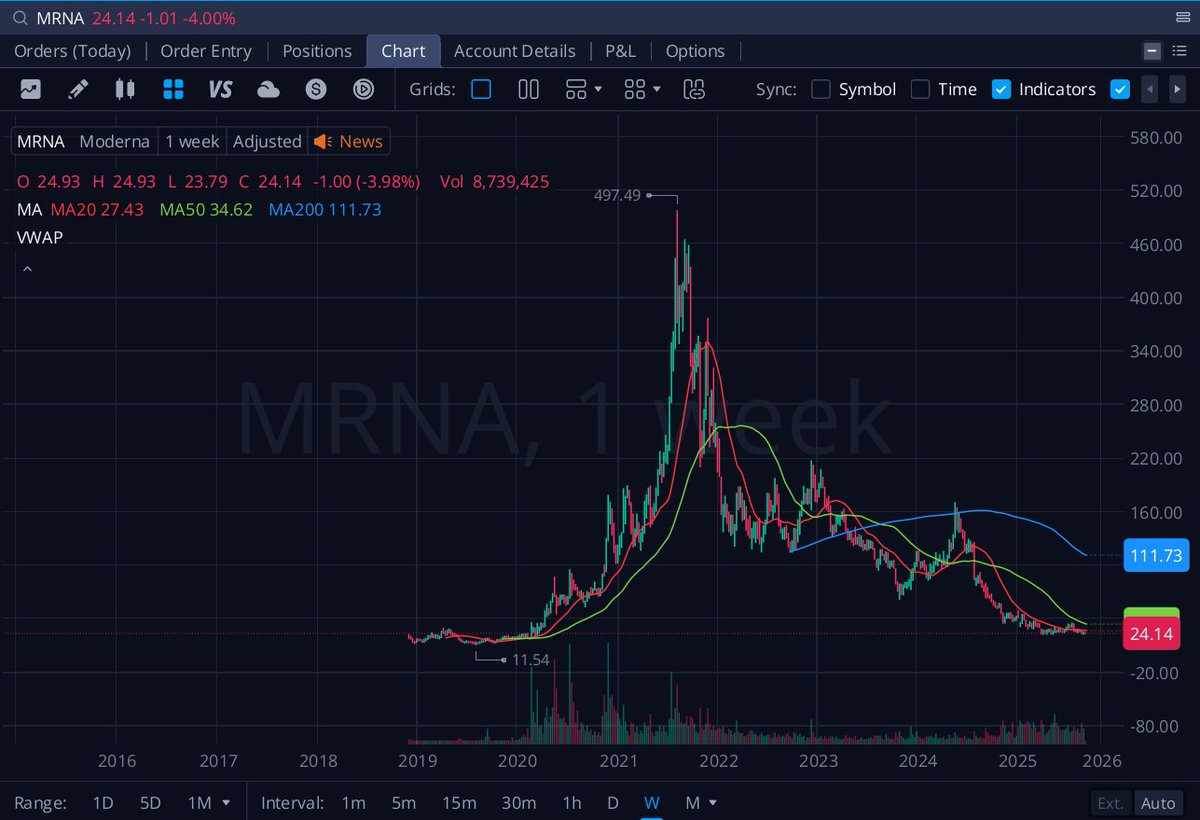Click the link grids icon
Screen dimensions: 1200x820
pyautogui.click(x=694, y=89)
